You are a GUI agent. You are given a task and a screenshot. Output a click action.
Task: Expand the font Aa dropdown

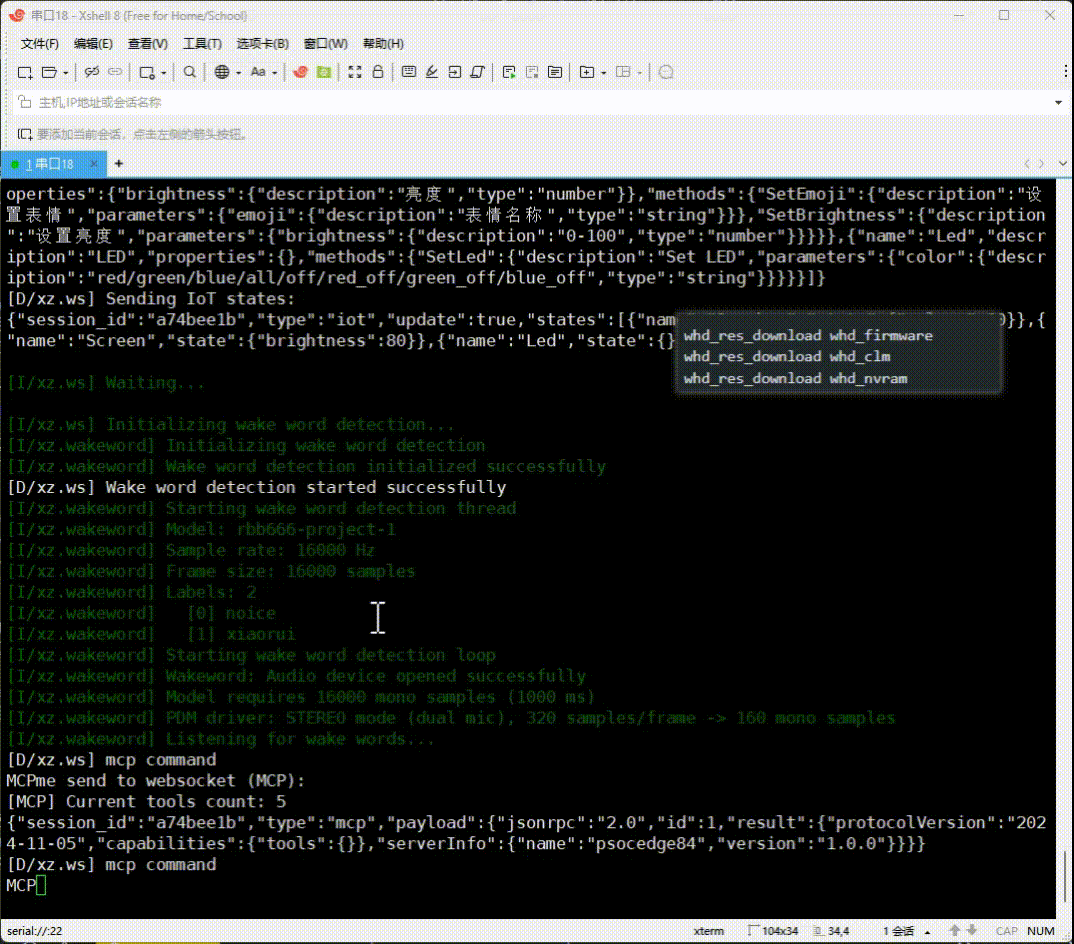pos(275,73)
